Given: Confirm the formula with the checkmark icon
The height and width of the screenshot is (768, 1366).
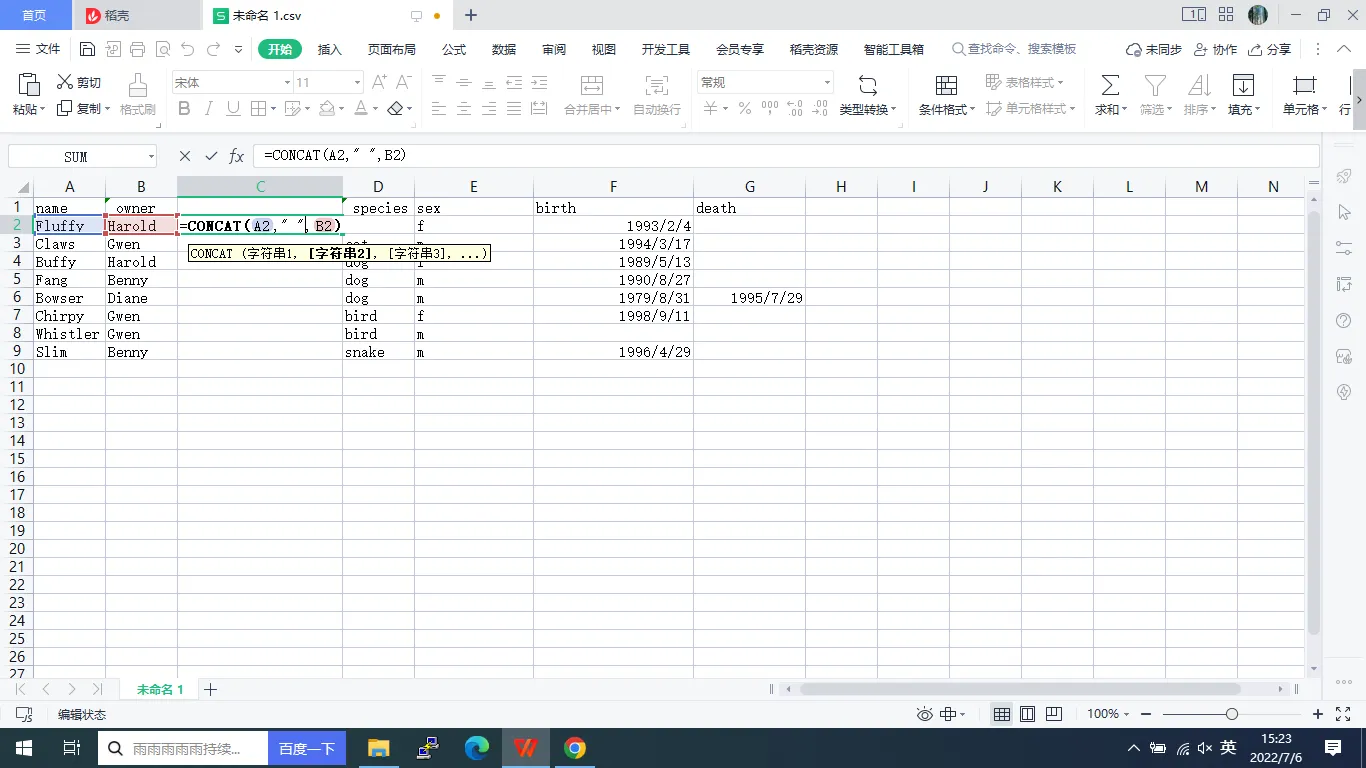Looking at the screenshot, I should (x=211, y=156).
